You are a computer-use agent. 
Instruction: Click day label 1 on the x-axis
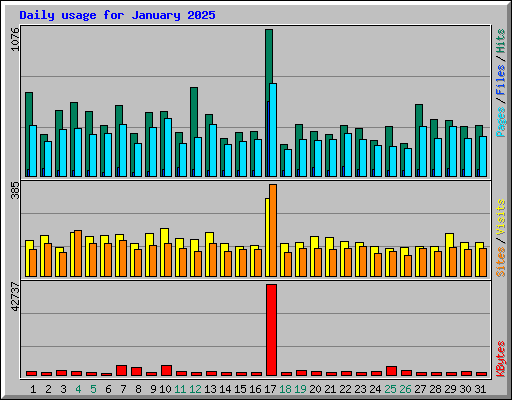[33, 389]
